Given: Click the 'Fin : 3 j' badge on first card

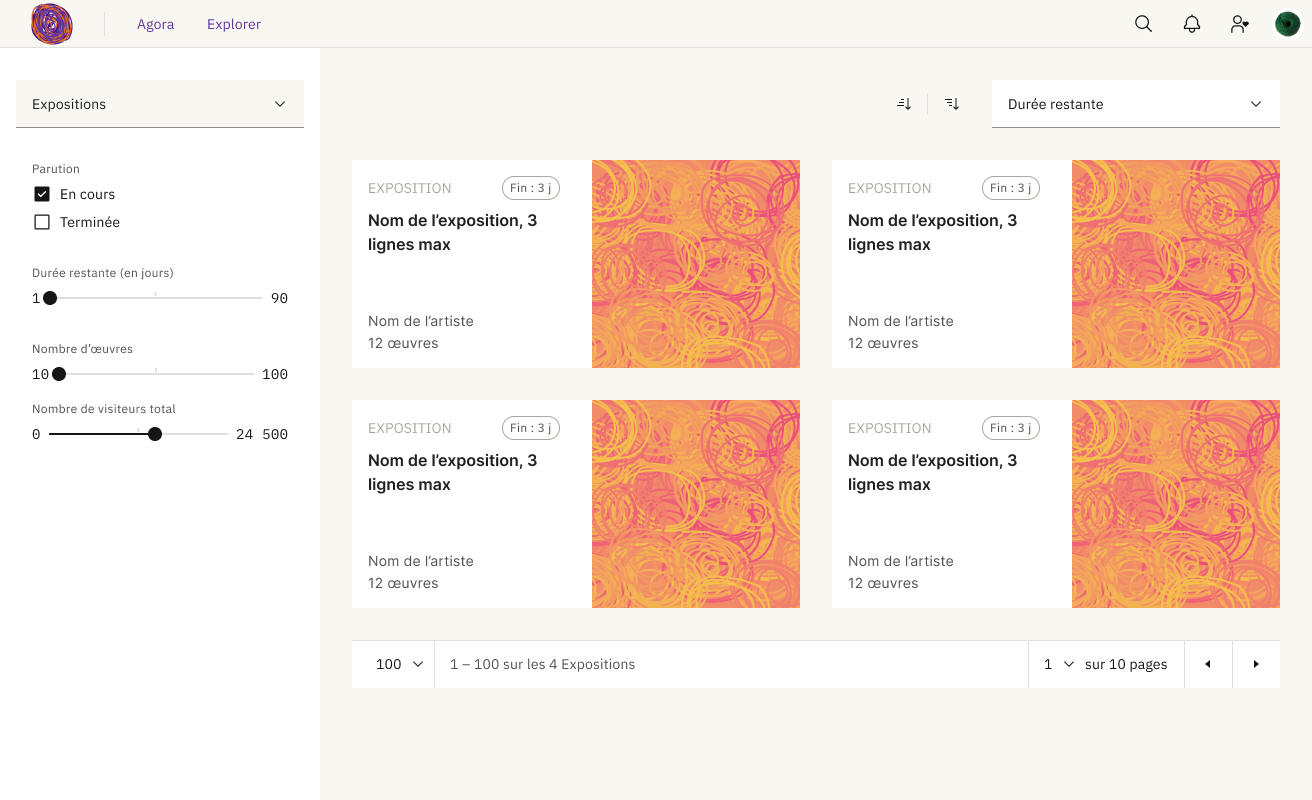Looking at the screenshot, I should coord(530,187).
